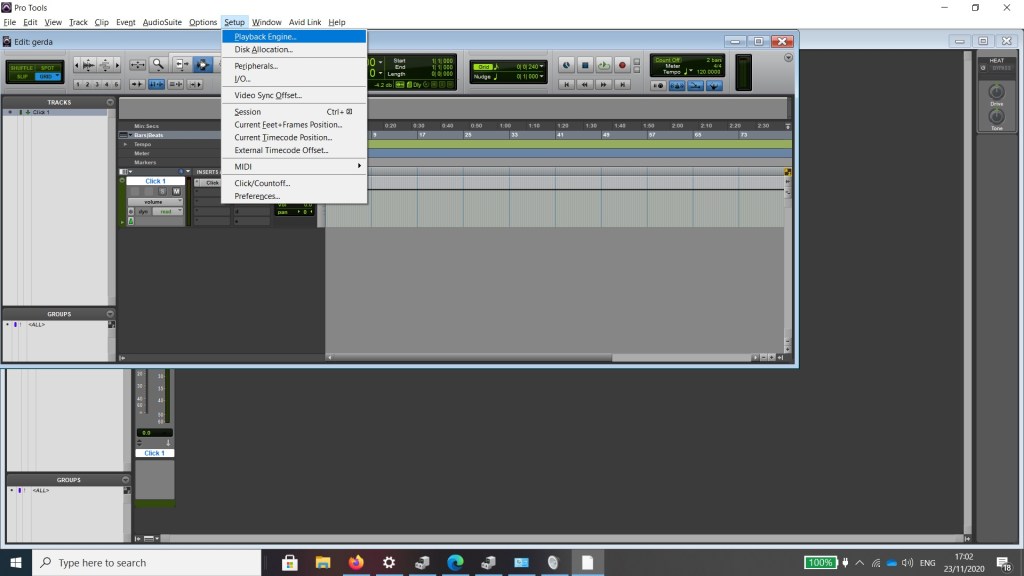Click the Windows search box
Screen dimensions: 1024x576
click(150, 562)
